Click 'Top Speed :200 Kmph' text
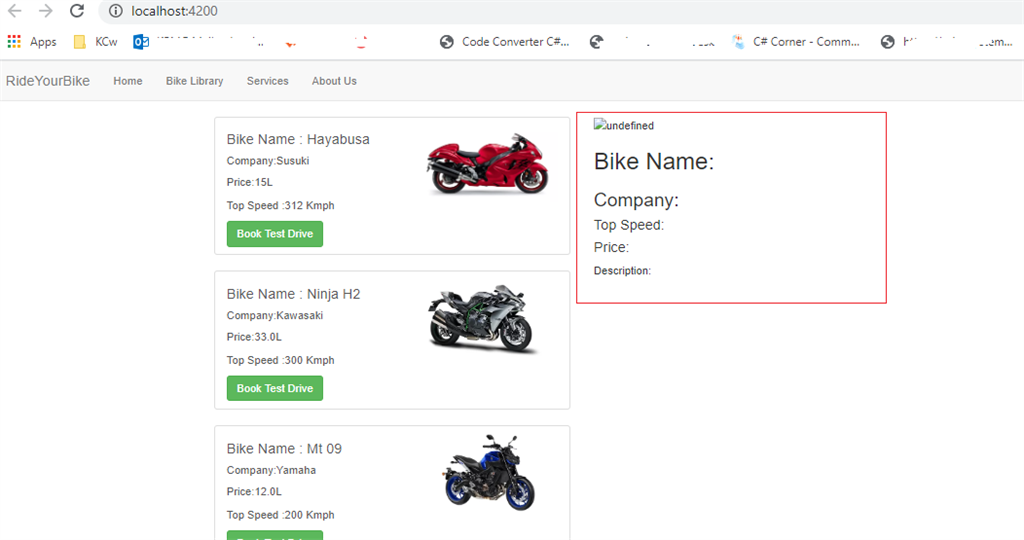This screenshot has width=1024, height=540. [280, 515]
